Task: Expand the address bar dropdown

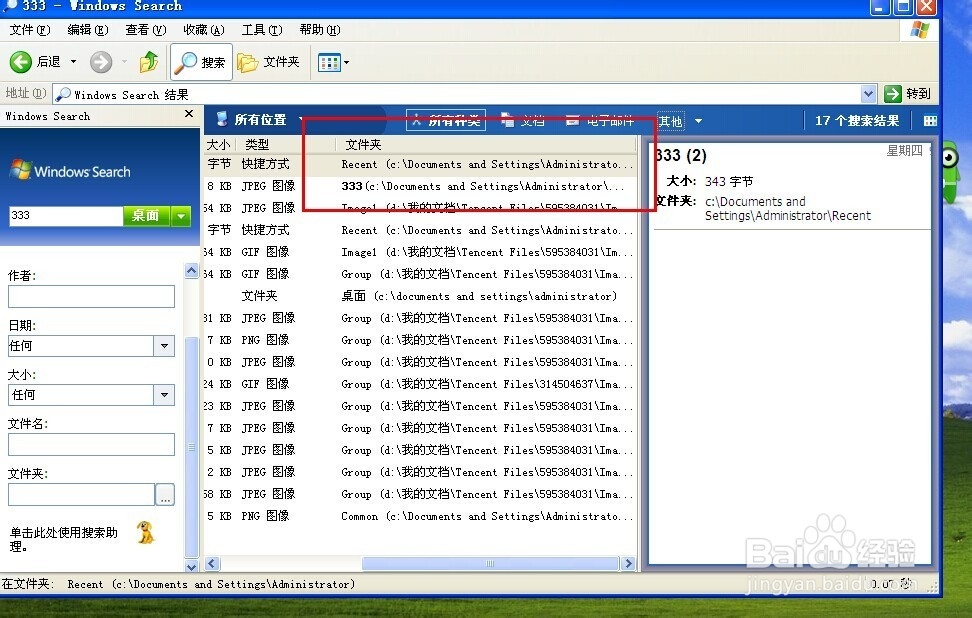Action: click(x=868, y=94)
